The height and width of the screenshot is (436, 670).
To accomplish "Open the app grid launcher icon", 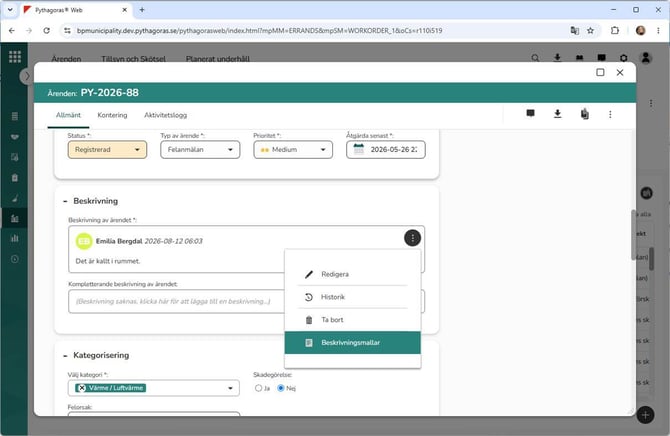I will tap(15, 56).
